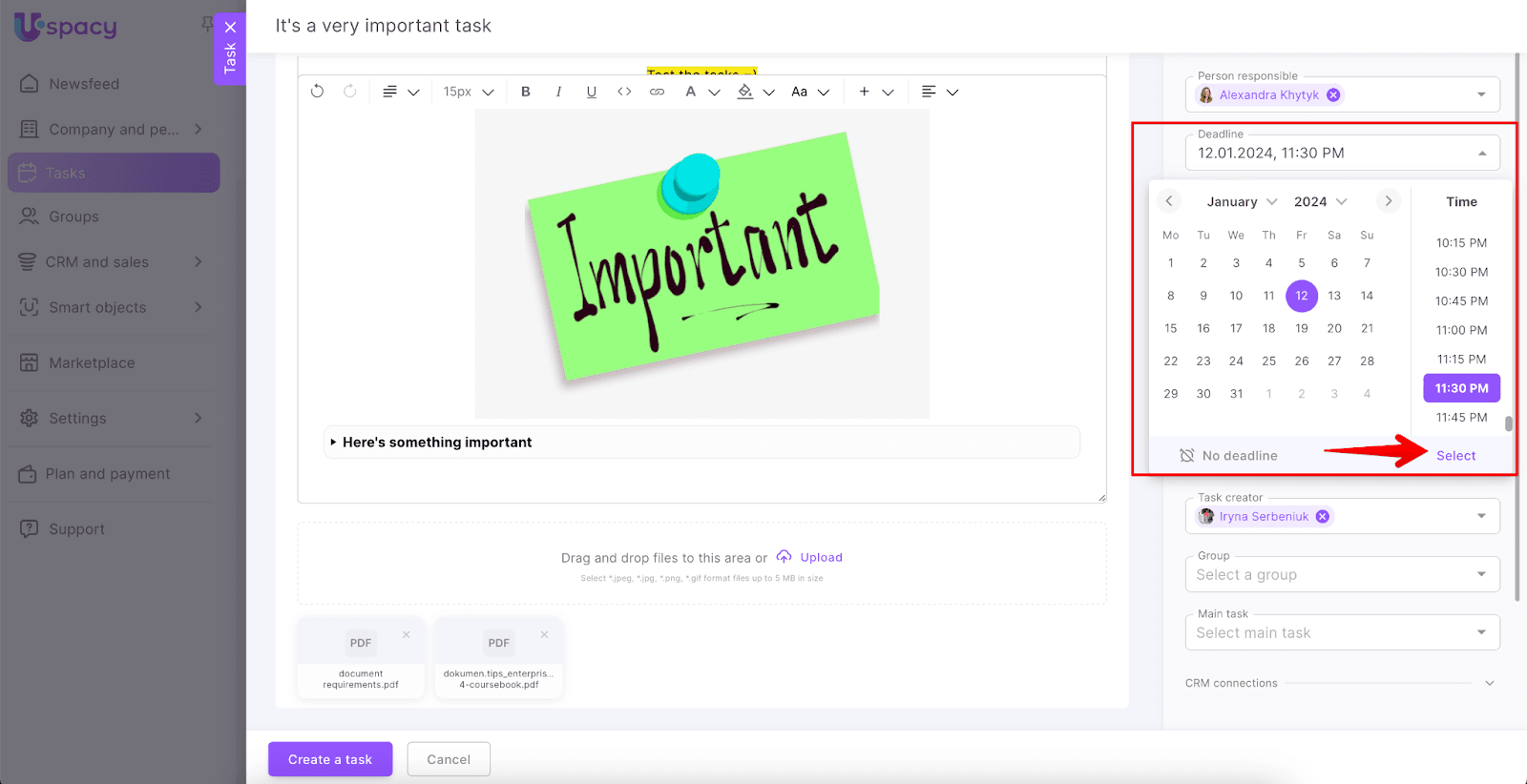Screen dimensions: 1527x784
Task: Expand the 'Here's something important' spoiler
Action: click(334, 443)
